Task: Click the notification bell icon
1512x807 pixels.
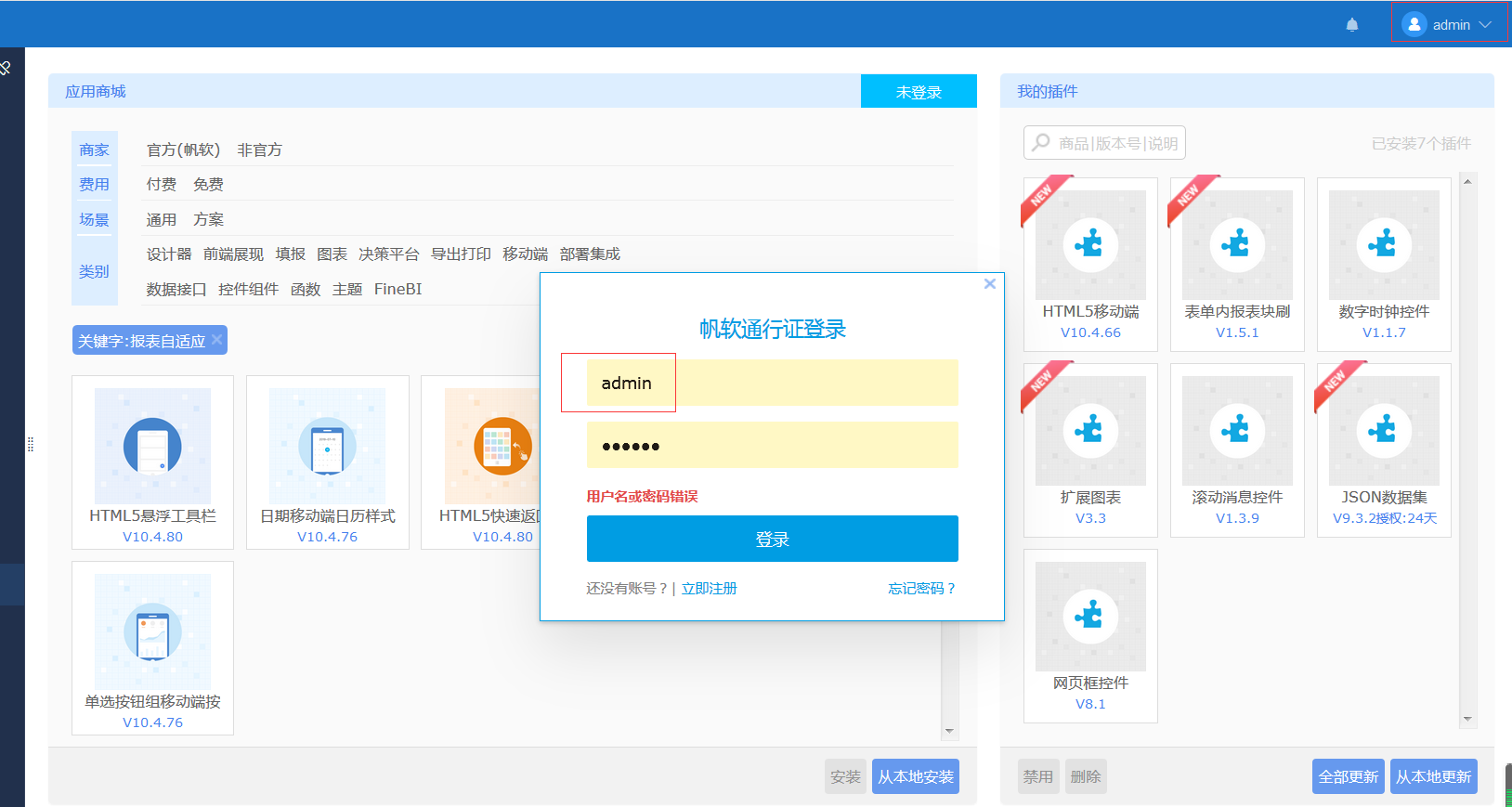Action: pos(1352,25)
